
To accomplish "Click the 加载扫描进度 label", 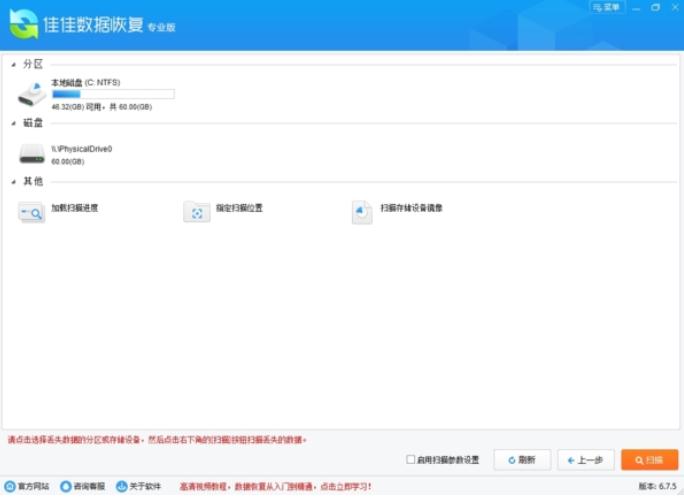I will [75, 208].
